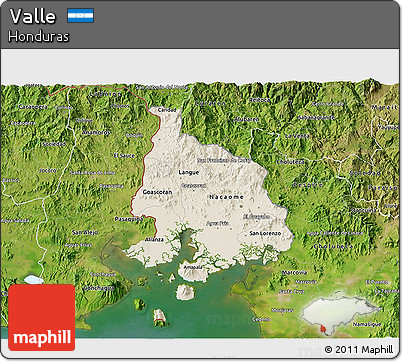
Task: Select the Soledad label
Action: click(x=365, y=173)
